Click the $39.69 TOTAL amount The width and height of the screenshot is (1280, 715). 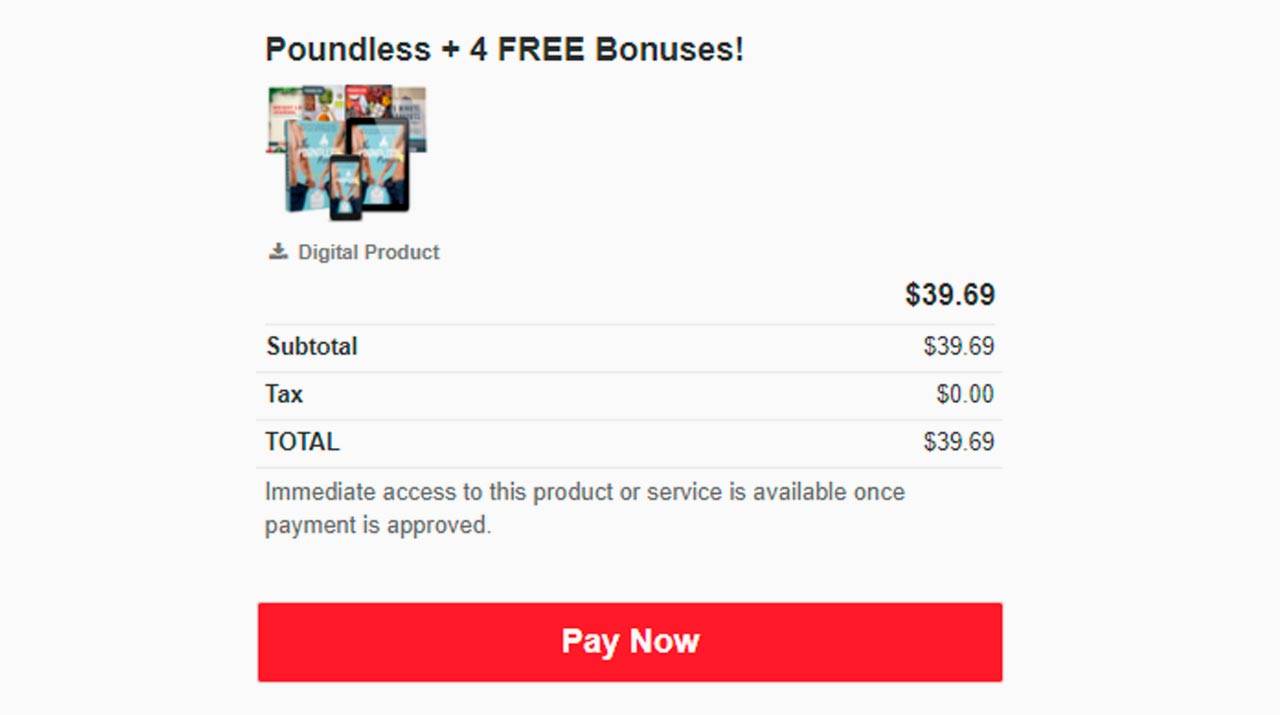tap(958, 442)
